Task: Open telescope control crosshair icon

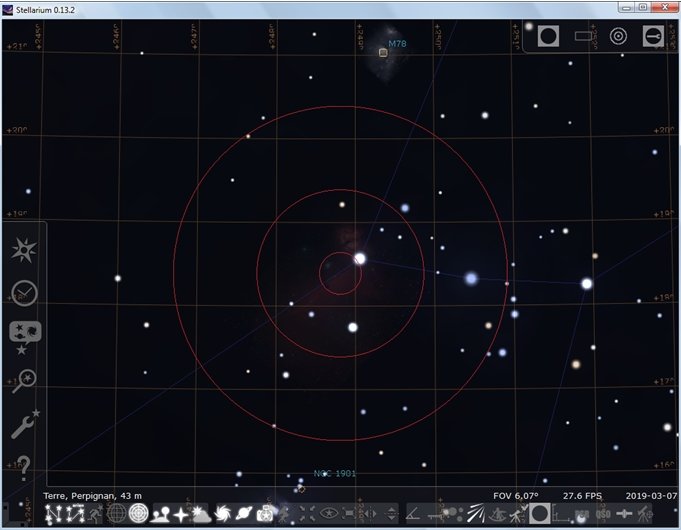Action: [645, 514]
